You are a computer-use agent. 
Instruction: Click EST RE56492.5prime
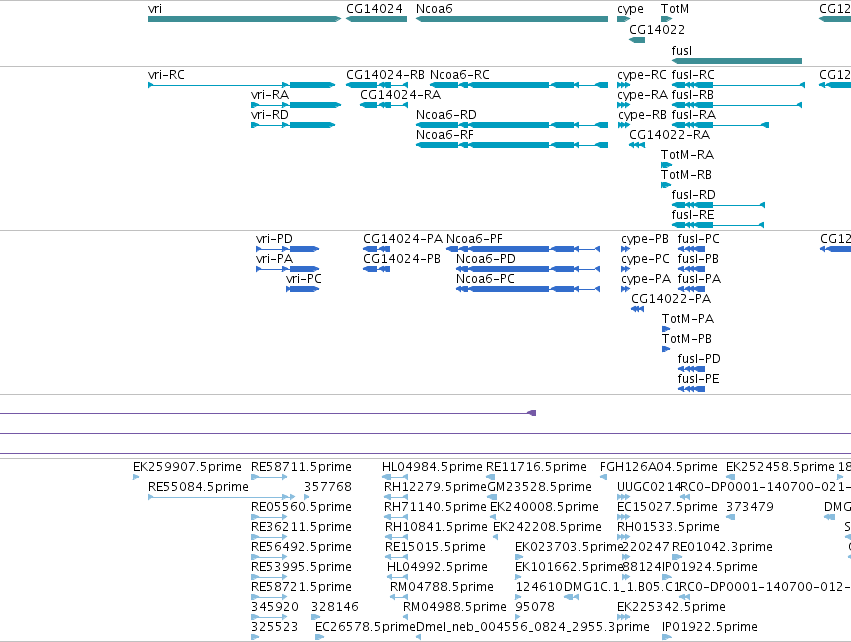[269, 557]
